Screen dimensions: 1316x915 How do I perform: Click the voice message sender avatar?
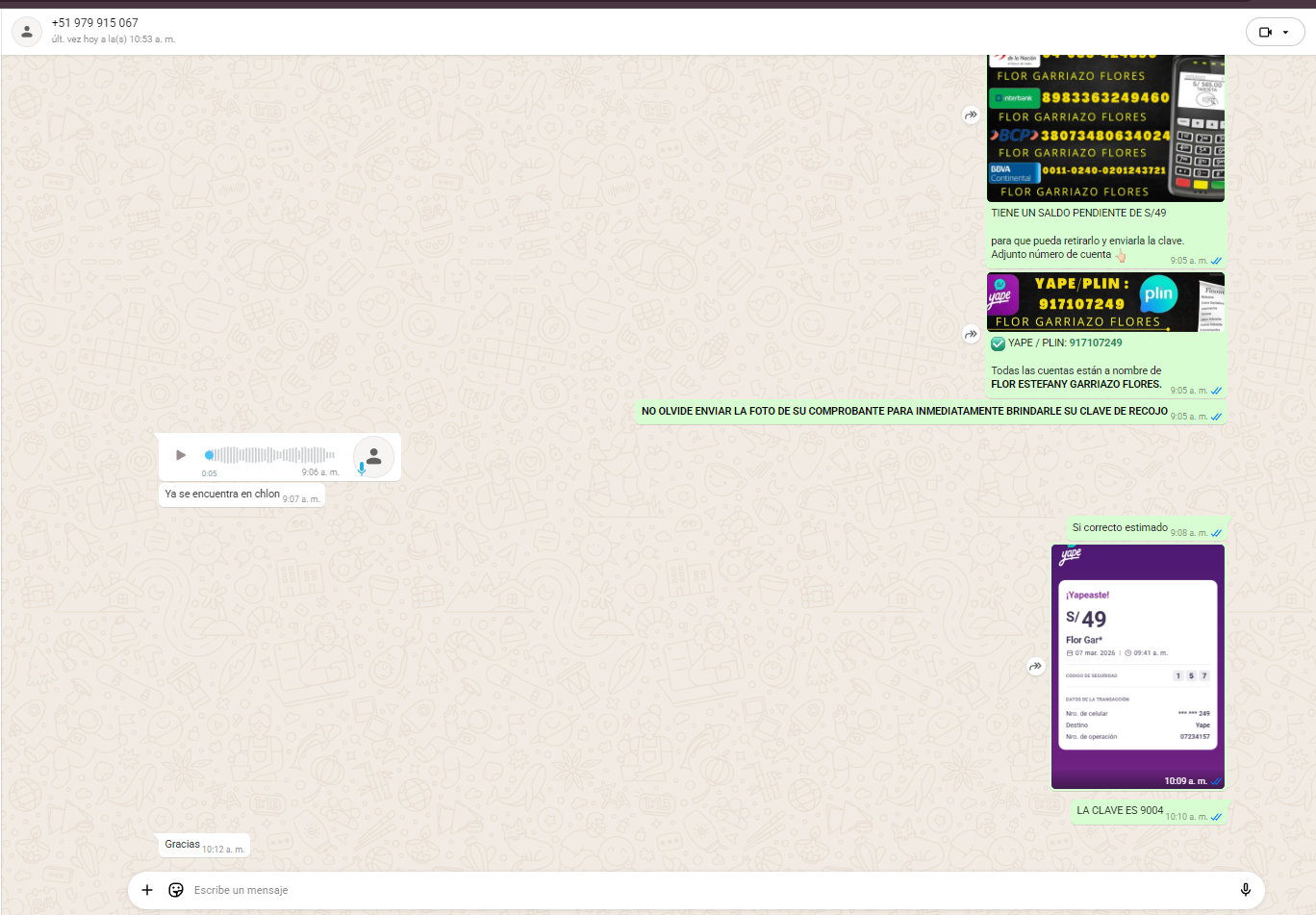coord(373,457)
